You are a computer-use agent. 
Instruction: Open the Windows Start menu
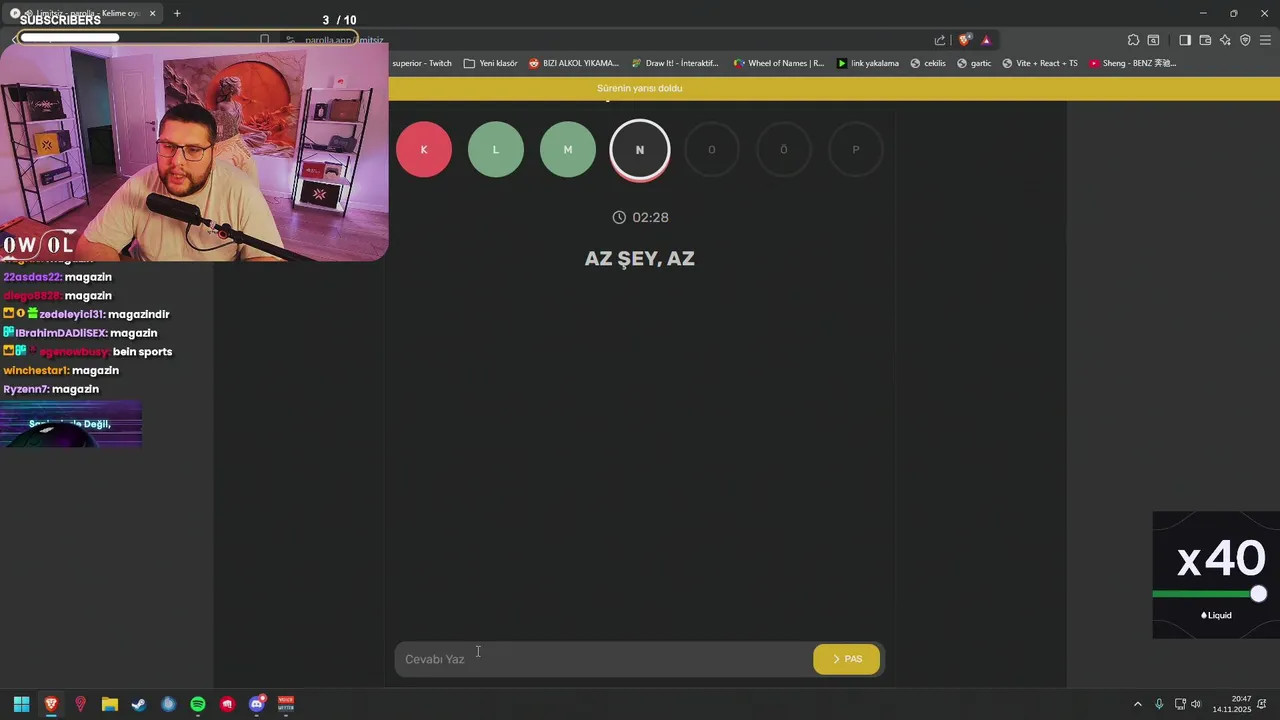(21, 704)
